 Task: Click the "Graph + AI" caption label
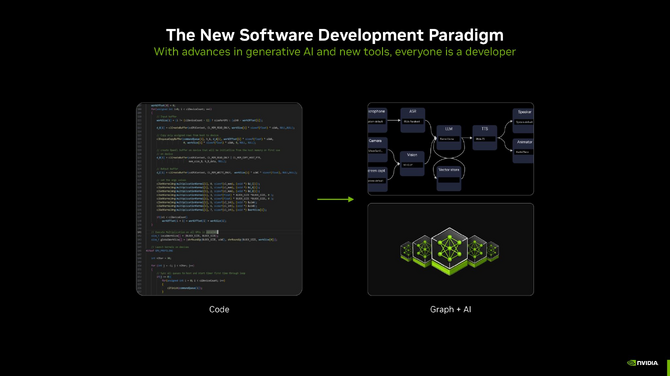coord(450,309)
